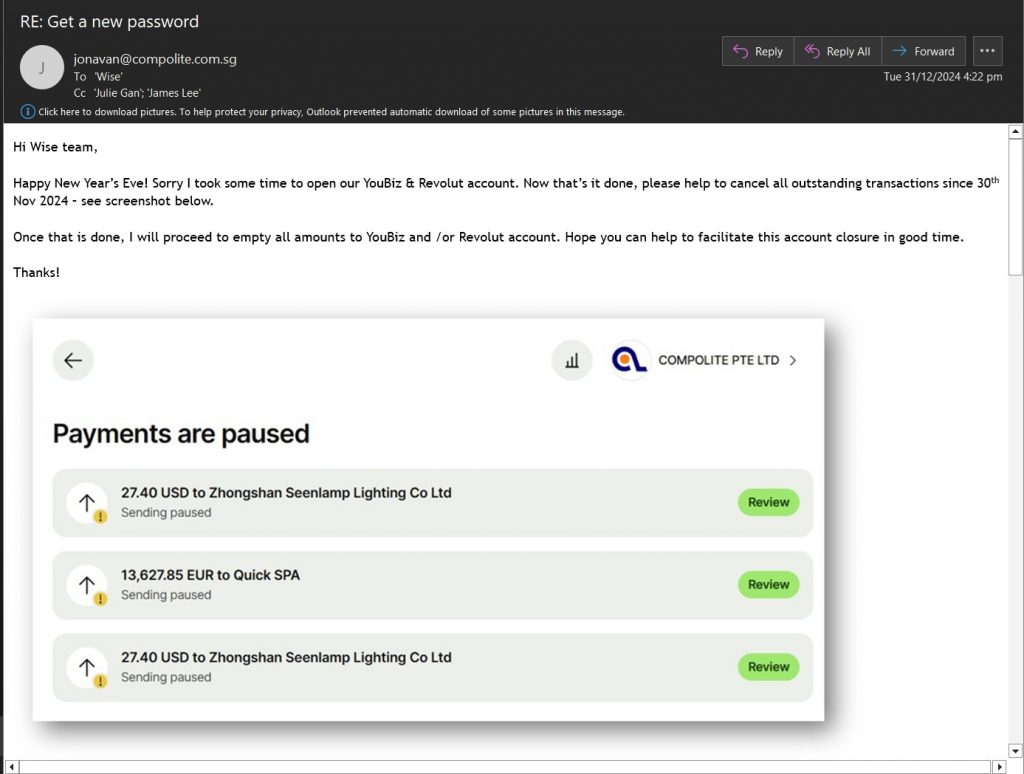This screenshot has height=774, width=1024.
Task: Click the Compolite company logo
Action: coord(630,360)
